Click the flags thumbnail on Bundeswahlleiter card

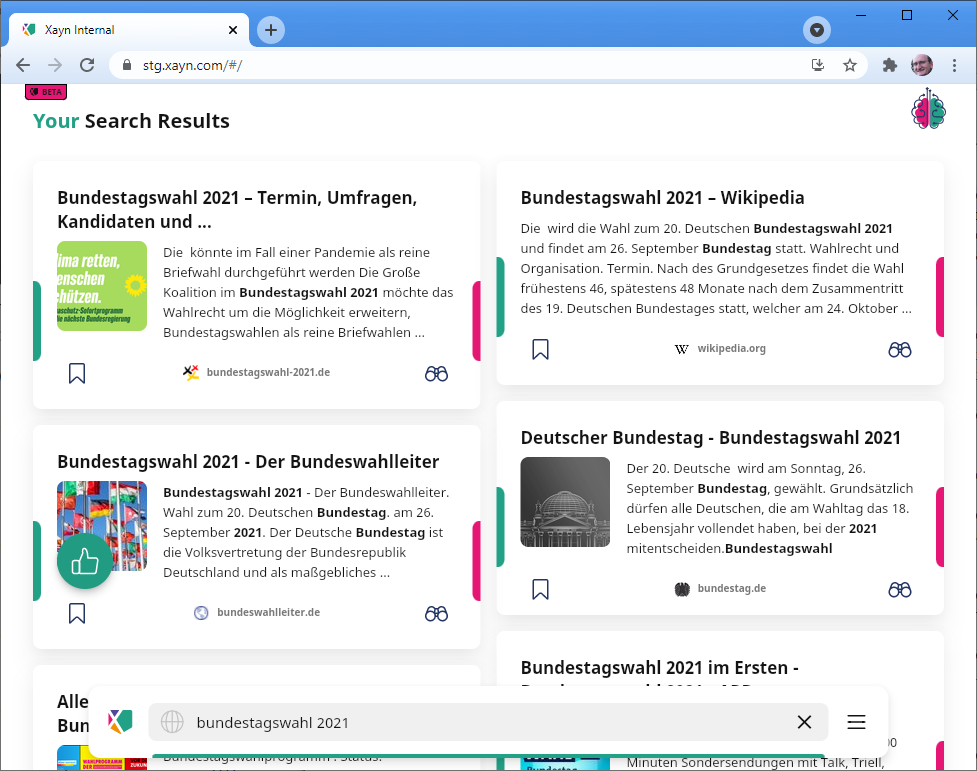click(x=102, y=526)
